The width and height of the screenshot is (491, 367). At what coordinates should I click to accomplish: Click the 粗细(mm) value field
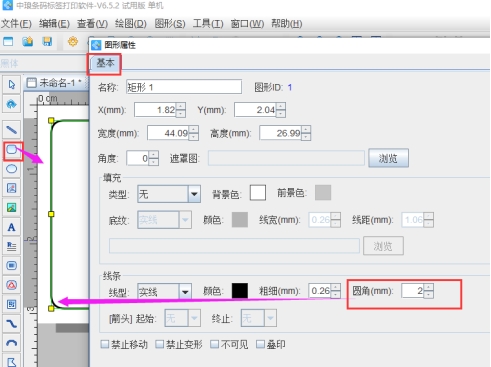tap(320, 291)
